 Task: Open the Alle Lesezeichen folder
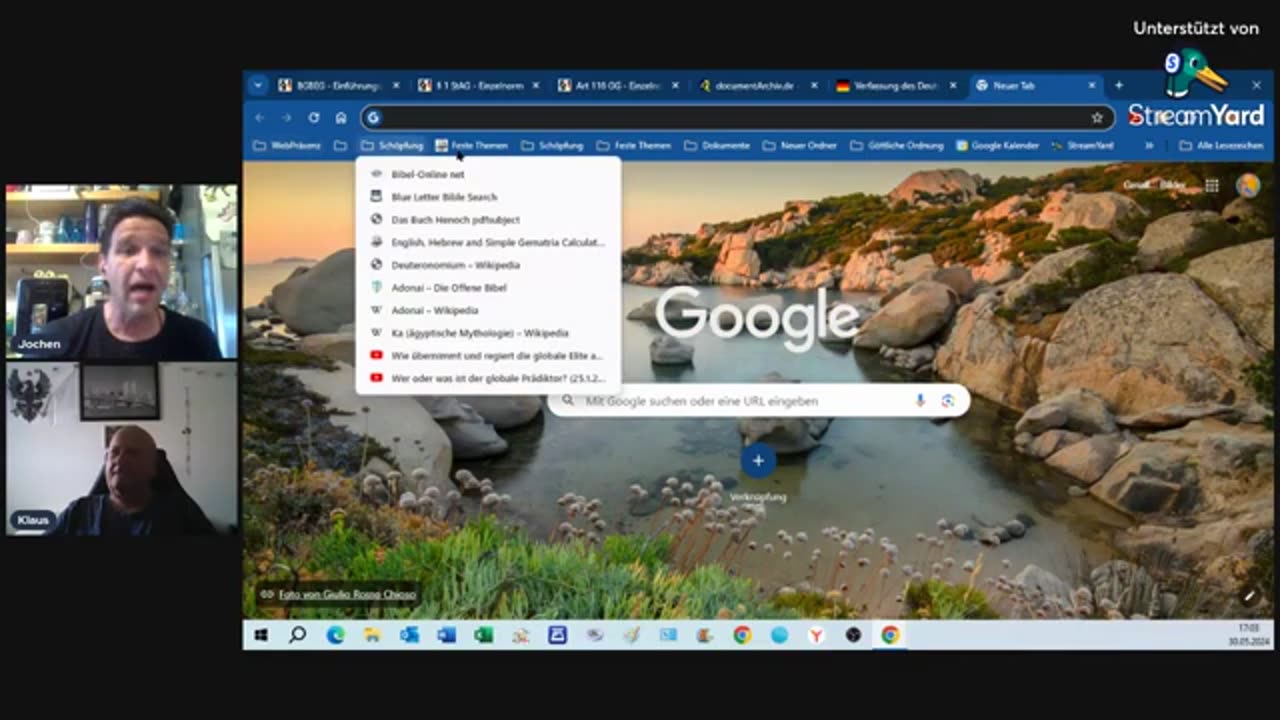1221,145
